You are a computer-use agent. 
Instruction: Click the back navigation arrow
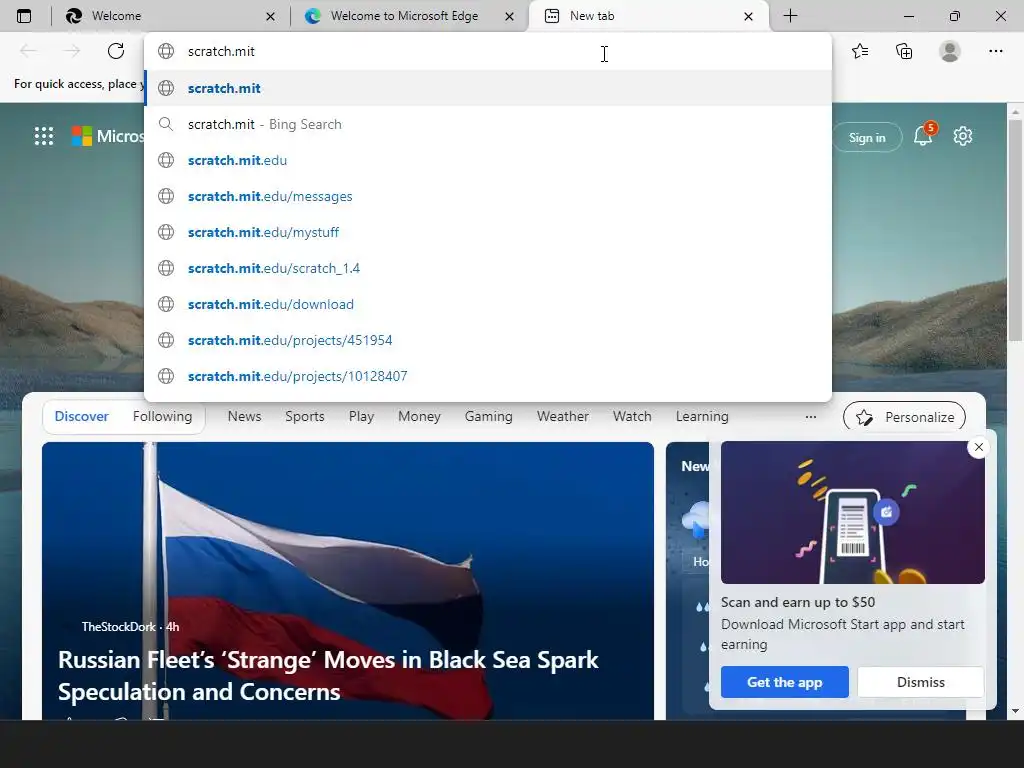click(x=28, y=51)
